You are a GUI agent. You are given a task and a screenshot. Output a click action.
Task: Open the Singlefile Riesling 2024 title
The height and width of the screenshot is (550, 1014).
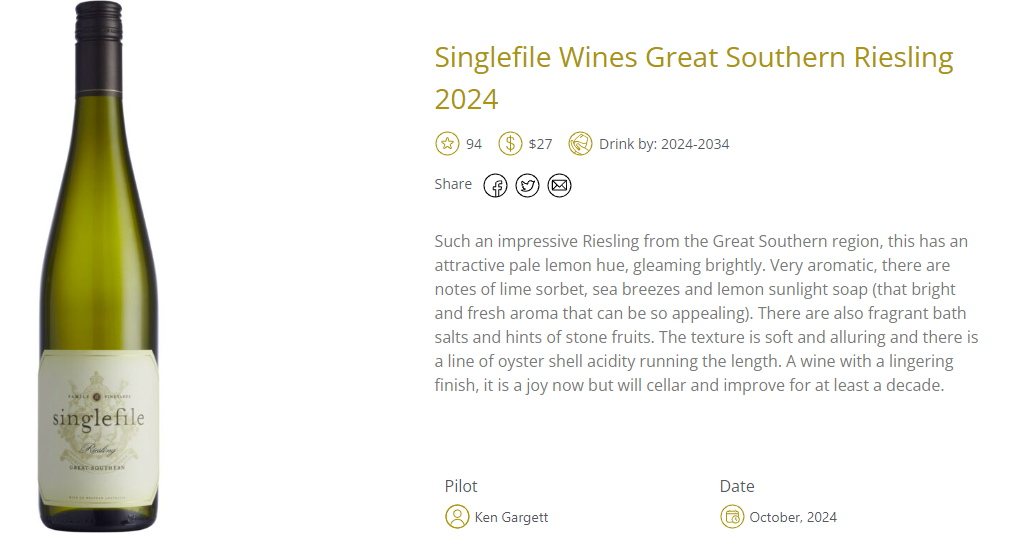694,78
